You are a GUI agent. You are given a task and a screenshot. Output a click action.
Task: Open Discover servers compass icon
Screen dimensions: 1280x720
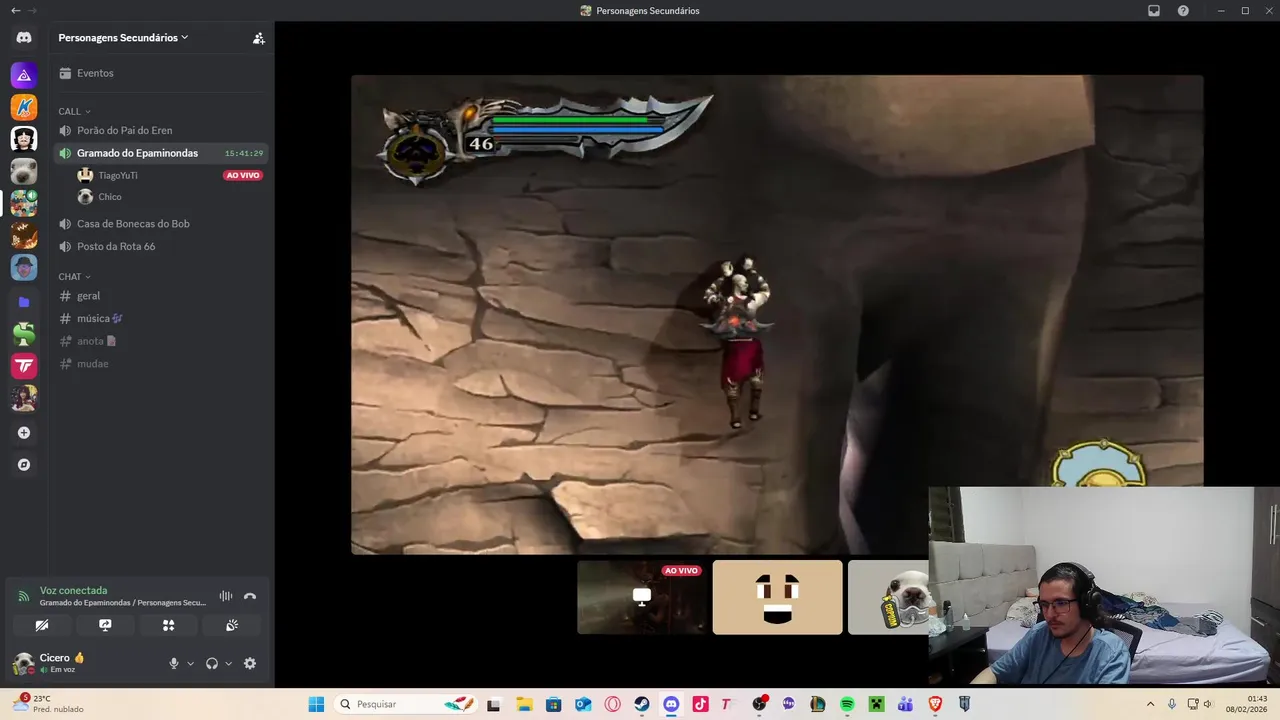tap(24, 465)
